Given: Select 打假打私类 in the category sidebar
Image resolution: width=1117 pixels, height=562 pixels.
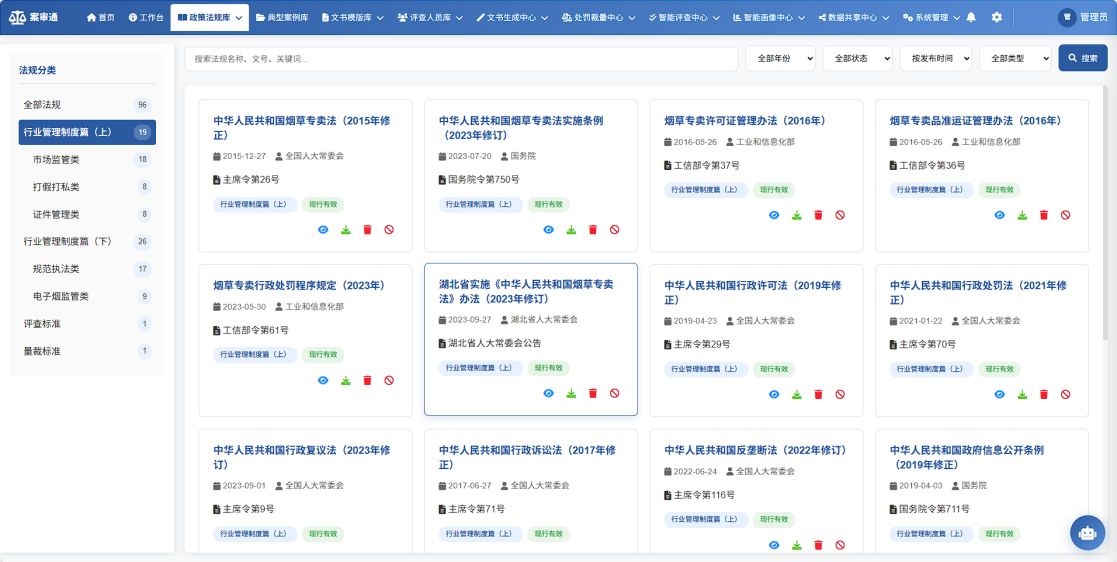Looking at the screenshot, I should pos(56,187).
